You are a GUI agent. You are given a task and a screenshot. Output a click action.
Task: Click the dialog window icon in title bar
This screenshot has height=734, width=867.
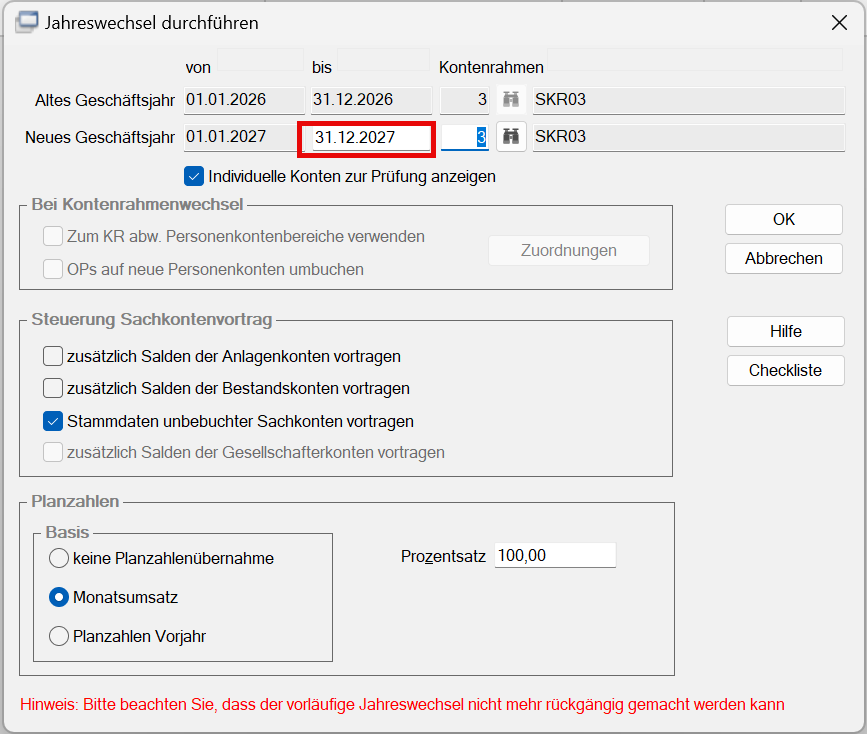27,23
